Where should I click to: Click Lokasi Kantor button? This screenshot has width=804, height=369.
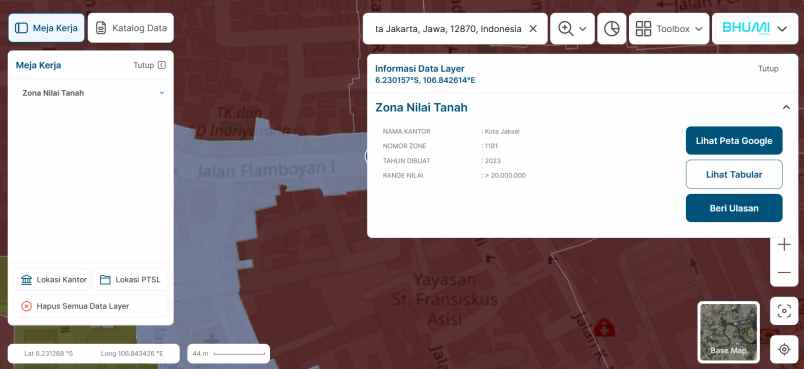pos(54,280)
